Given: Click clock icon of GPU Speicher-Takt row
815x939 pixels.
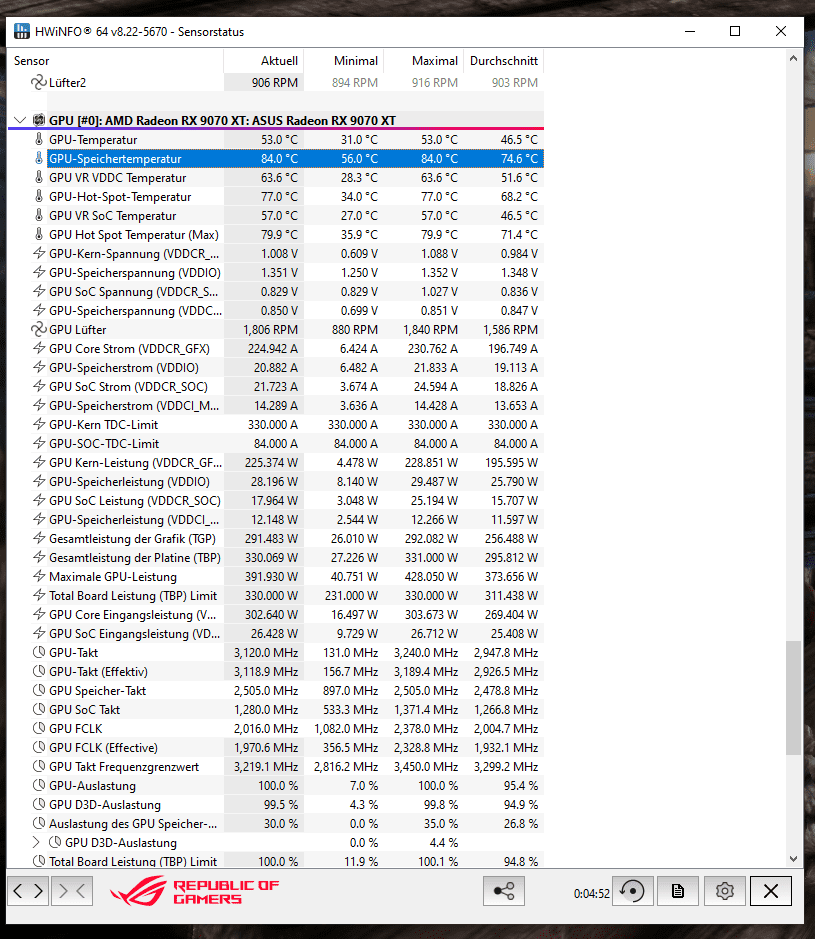Looking at the screenshot, I should click(39, 690).
